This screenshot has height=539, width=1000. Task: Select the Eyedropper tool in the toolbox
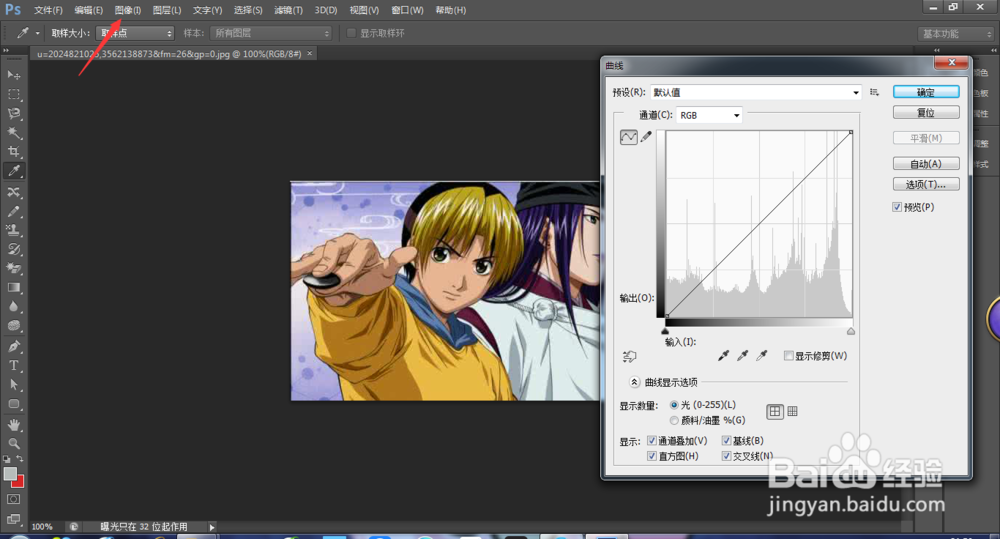coord(13,171)
